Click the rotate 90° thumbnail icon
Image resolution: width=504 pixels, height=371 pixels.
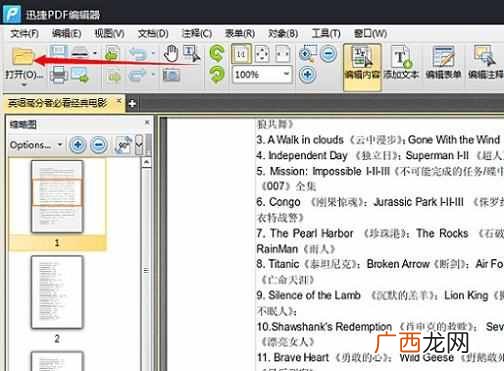(x=123, y=145)
